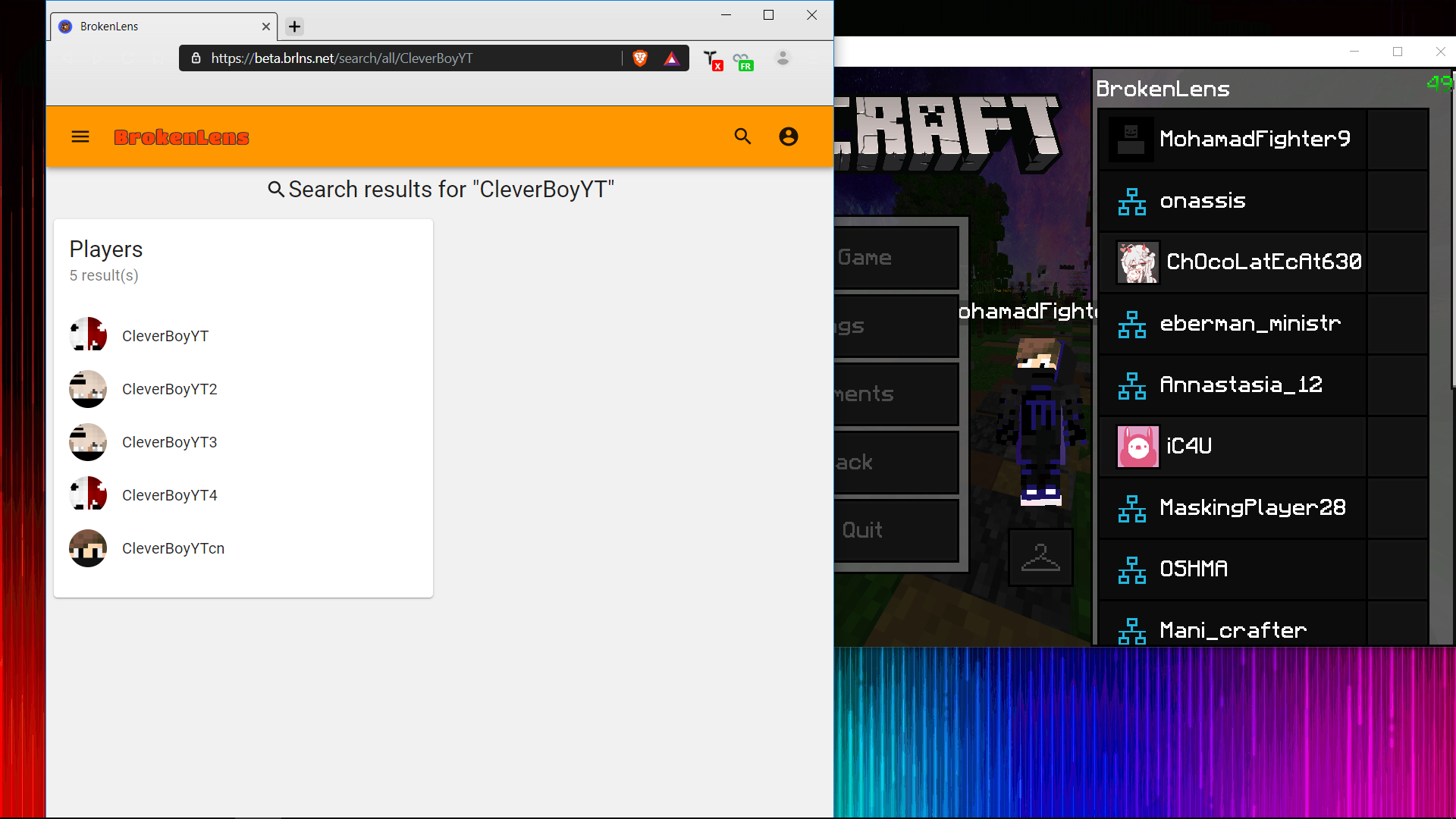Screen dimensions: 1456x819
Task: Click network icon beside OSHMA
Action: tap(1132, 570)
